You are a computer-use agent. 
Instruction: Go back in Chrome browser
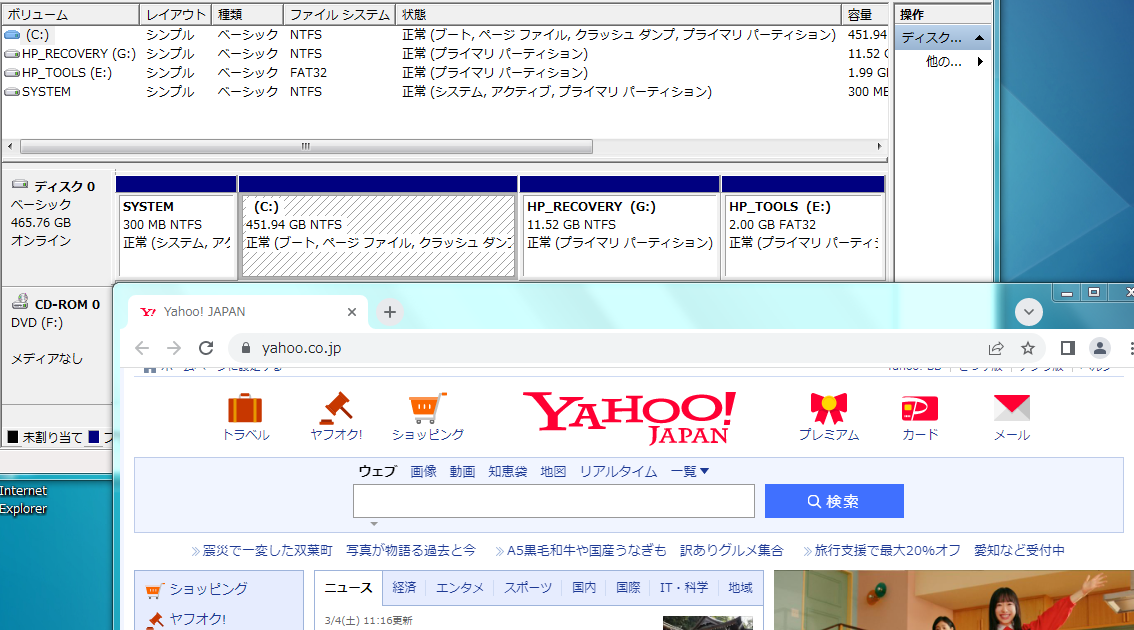click(142, 348)
